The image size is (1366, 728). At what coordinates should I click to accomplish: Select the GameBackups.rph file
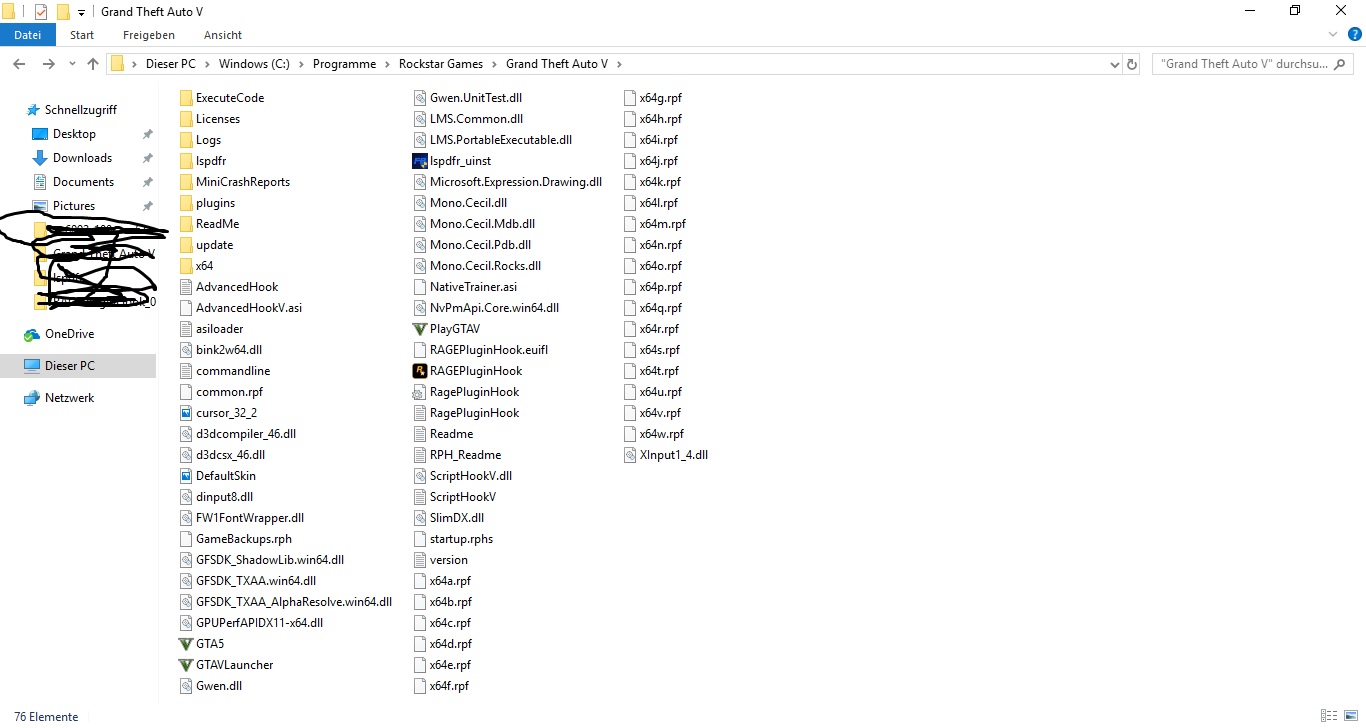[236, 539]
